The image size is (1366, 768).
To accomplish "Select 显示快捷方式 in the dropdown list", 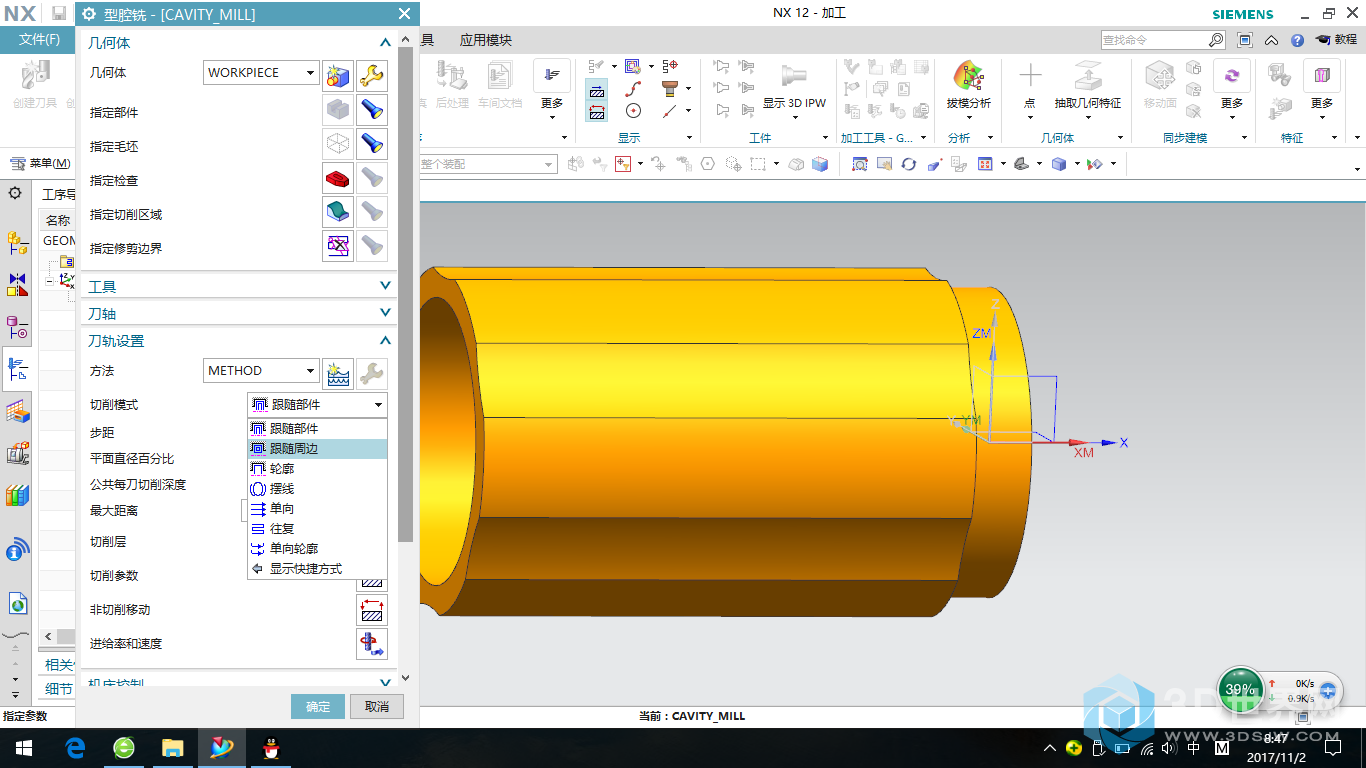I will coord(317,568).
